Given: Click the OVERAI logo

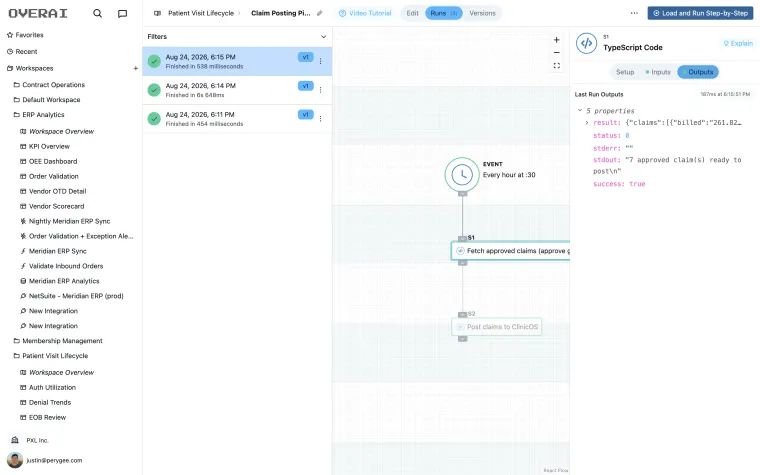Looking at the screenshot, I should coord(38,14).
